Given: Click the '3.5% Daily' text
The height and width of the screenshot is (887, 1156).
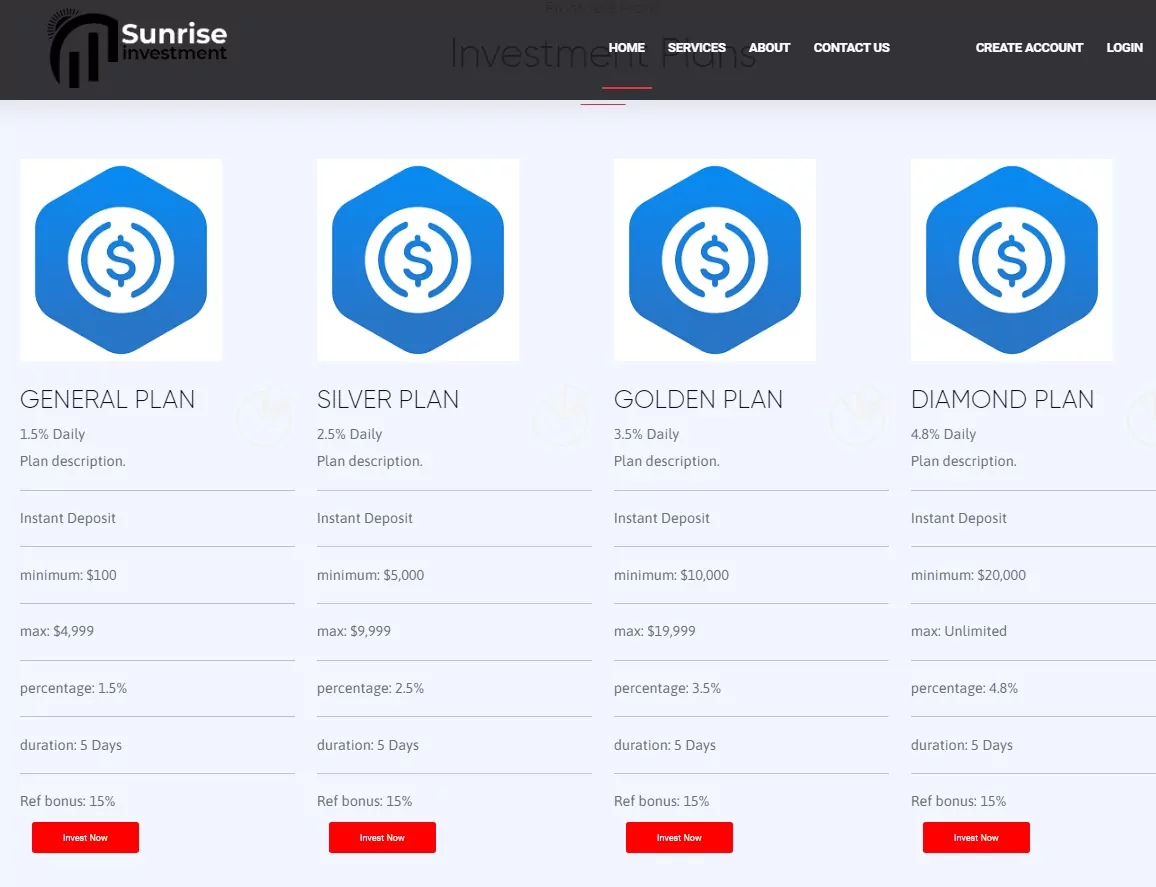Looking at the screenshot, I should (x=647, y=434).
